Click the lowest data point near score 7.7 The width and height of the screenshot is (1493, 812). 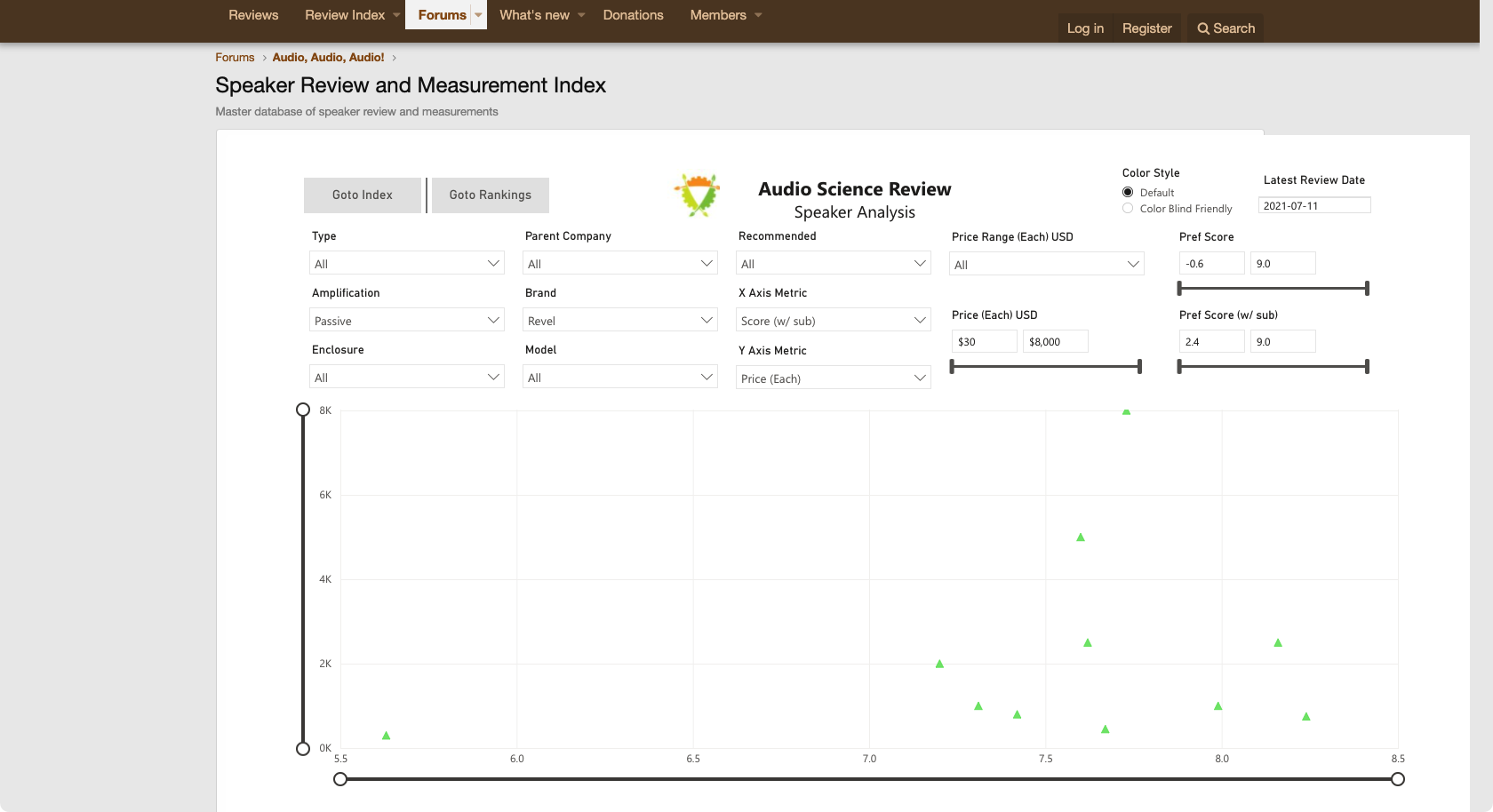pos(1106,729)
